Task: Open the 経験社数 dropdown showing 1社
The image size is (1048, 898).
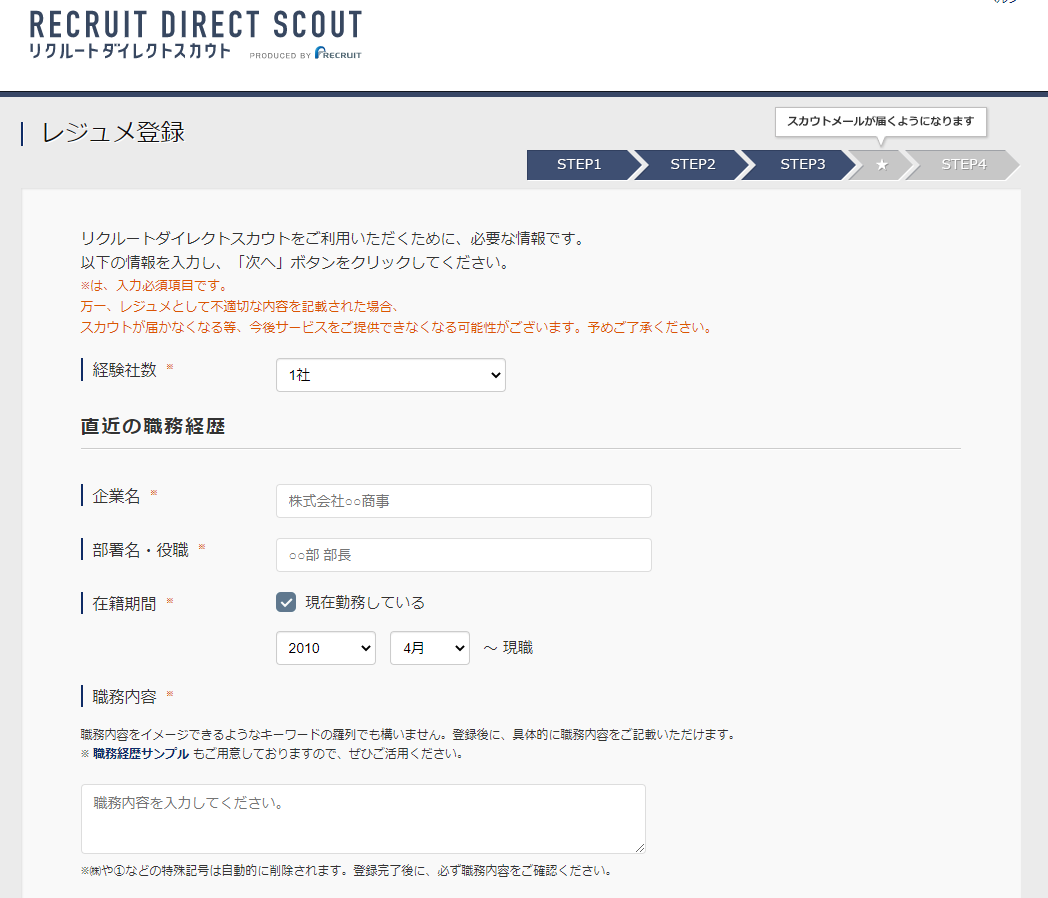Action: pos(391,375)
